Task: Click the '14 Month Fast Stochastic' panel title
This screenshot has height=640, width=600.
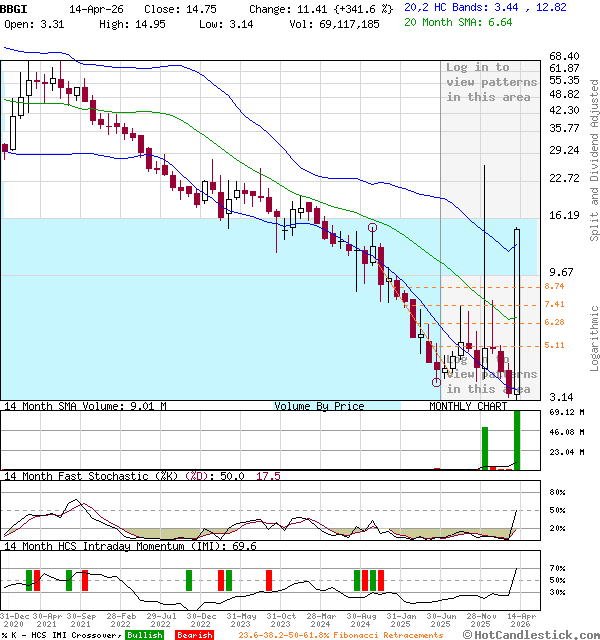Action: point(90,476)
